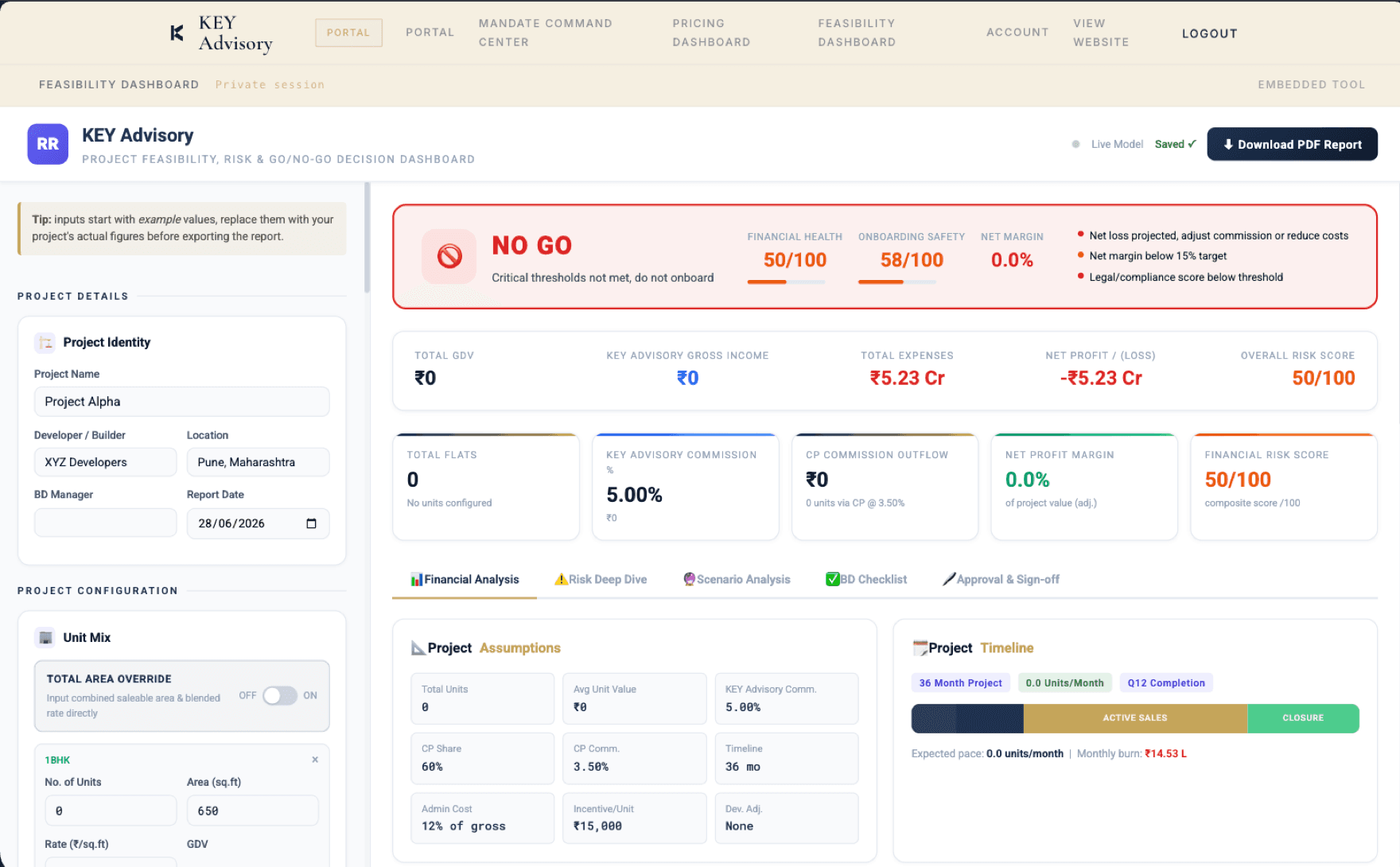Toggle the Total Area Override switch
The image size is (1400, 867).
280,696
